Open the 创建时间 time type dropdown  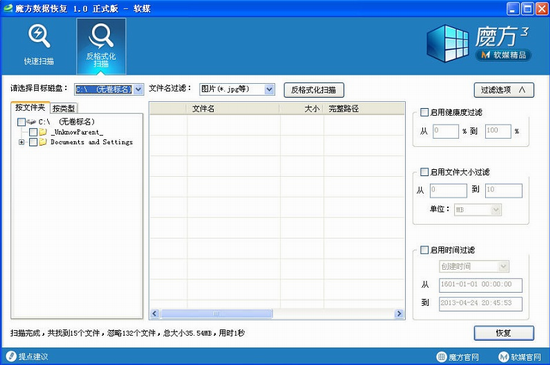[504, 266]
